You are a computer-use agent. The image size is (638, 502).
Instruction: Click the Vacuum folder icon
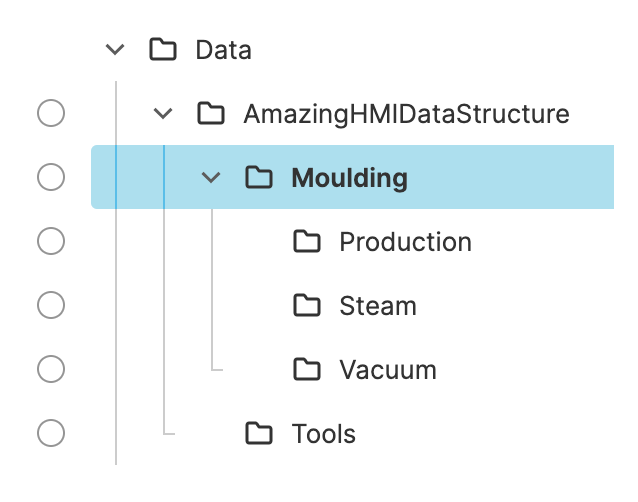[307, 369]
